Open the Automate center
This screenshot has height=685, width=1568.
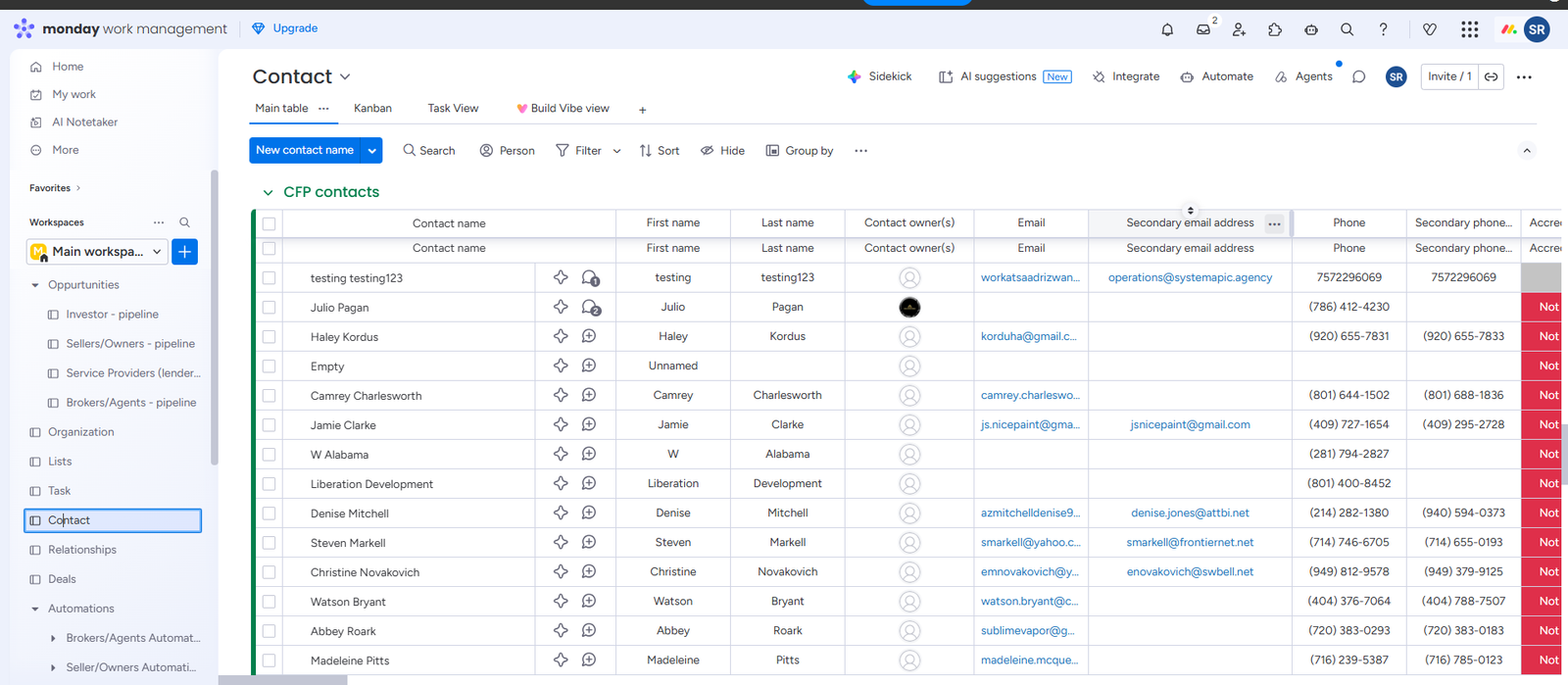click(x=1216, y=76)
